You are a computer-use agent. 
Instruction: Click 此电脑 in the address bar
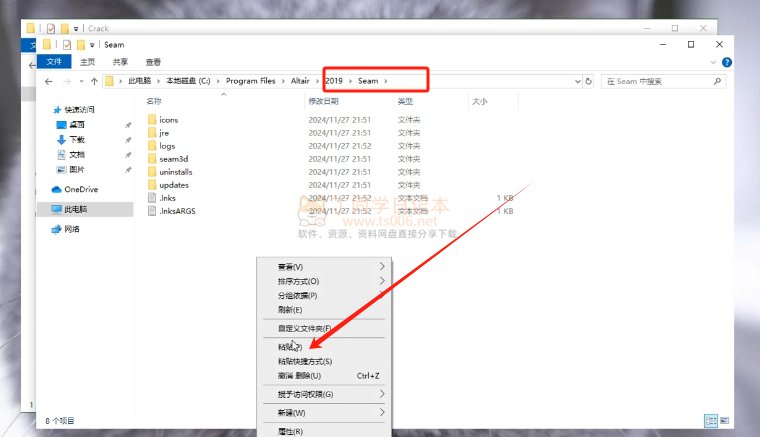140,81
